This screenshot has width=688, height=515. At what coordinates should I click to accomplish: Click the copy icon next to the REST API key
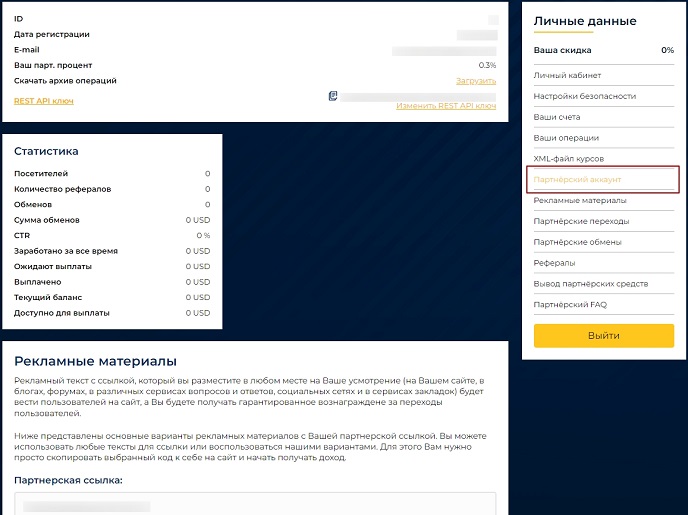[333, 96]
